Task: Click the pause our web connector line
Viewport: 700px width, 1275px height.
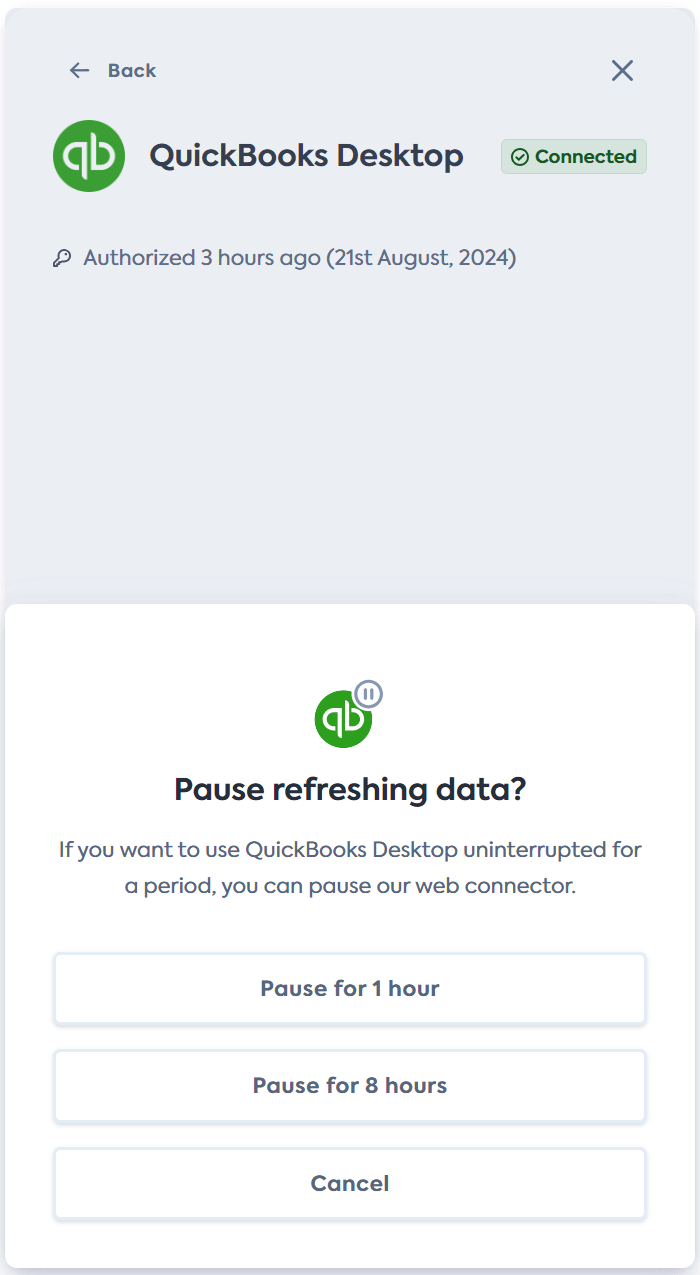Action: coord(350,886)
